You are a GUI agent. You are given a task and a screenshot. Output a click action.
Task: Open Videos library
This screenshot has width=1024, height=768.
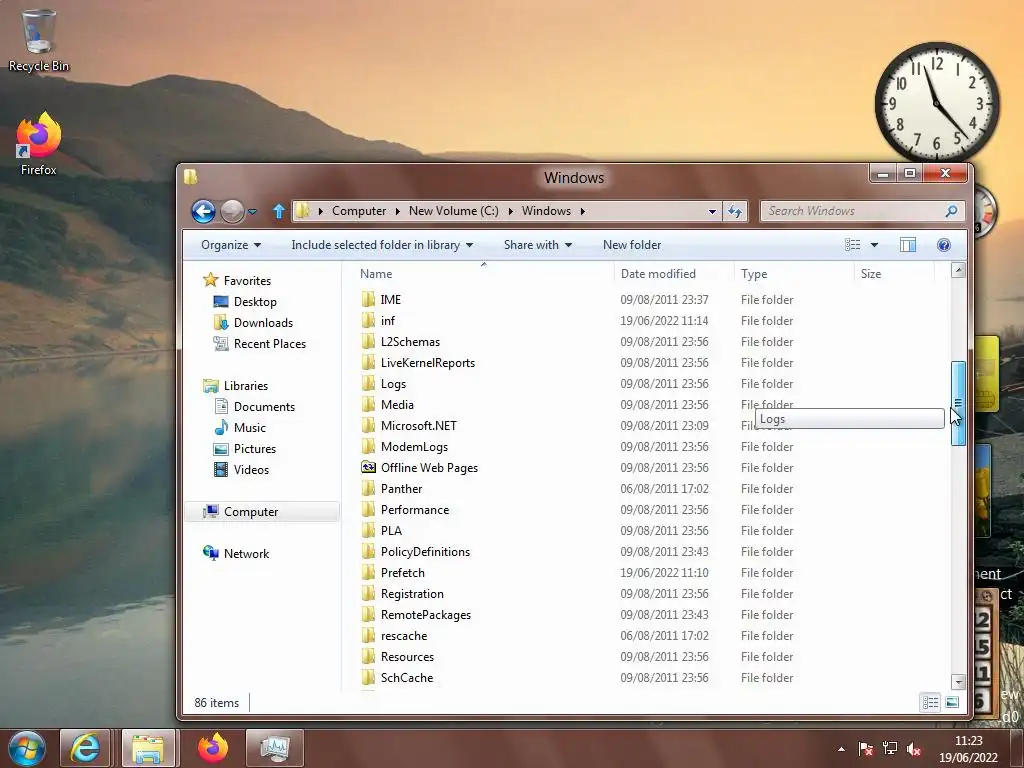(x=251, y=470)
